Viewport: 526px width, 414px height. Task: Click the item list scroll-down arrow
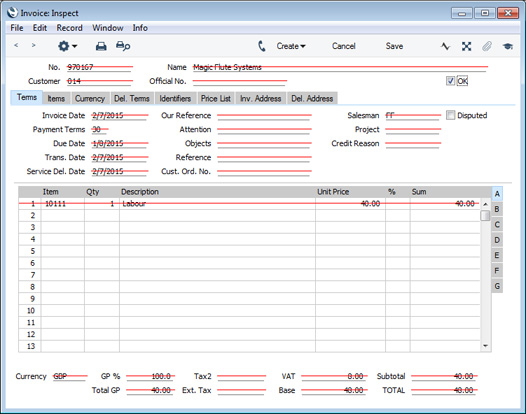click(485, 346)
